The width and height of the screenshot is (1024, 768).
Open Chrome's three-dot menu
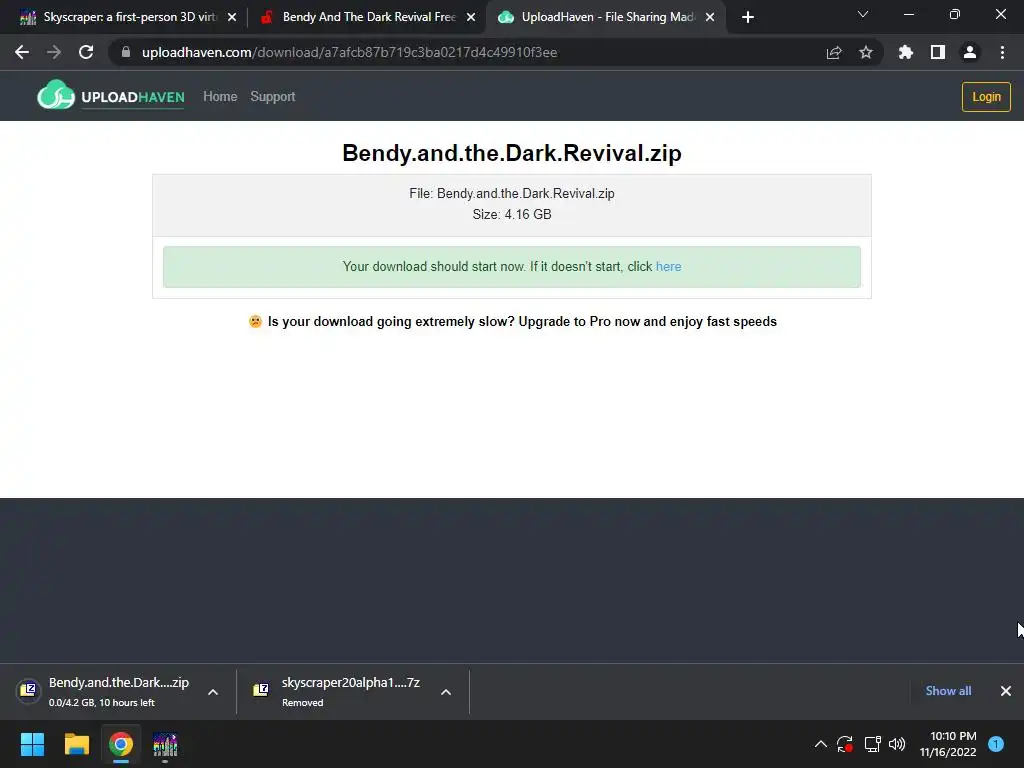coord(1002,52)
